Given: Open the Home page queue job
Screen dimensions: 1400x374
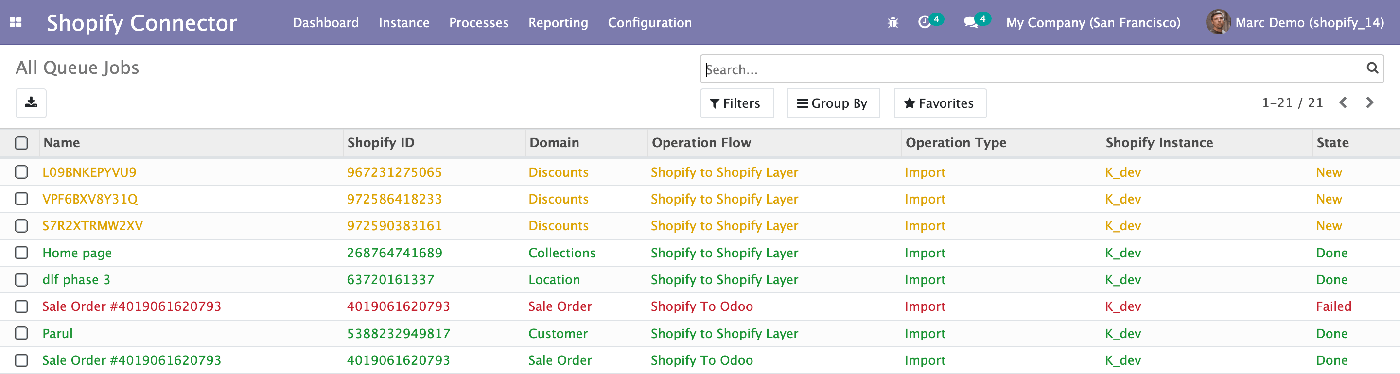Looking at the screenshot, I should [77, 253].
